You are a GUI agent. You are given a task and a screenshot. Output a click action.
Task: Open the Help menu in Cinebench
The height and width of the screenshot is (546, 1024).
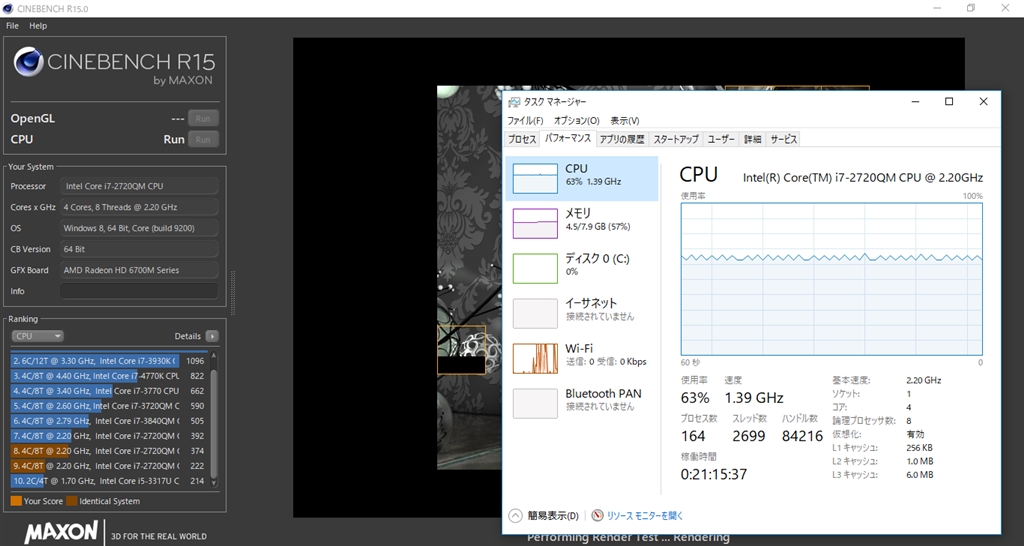pos(38,25)
